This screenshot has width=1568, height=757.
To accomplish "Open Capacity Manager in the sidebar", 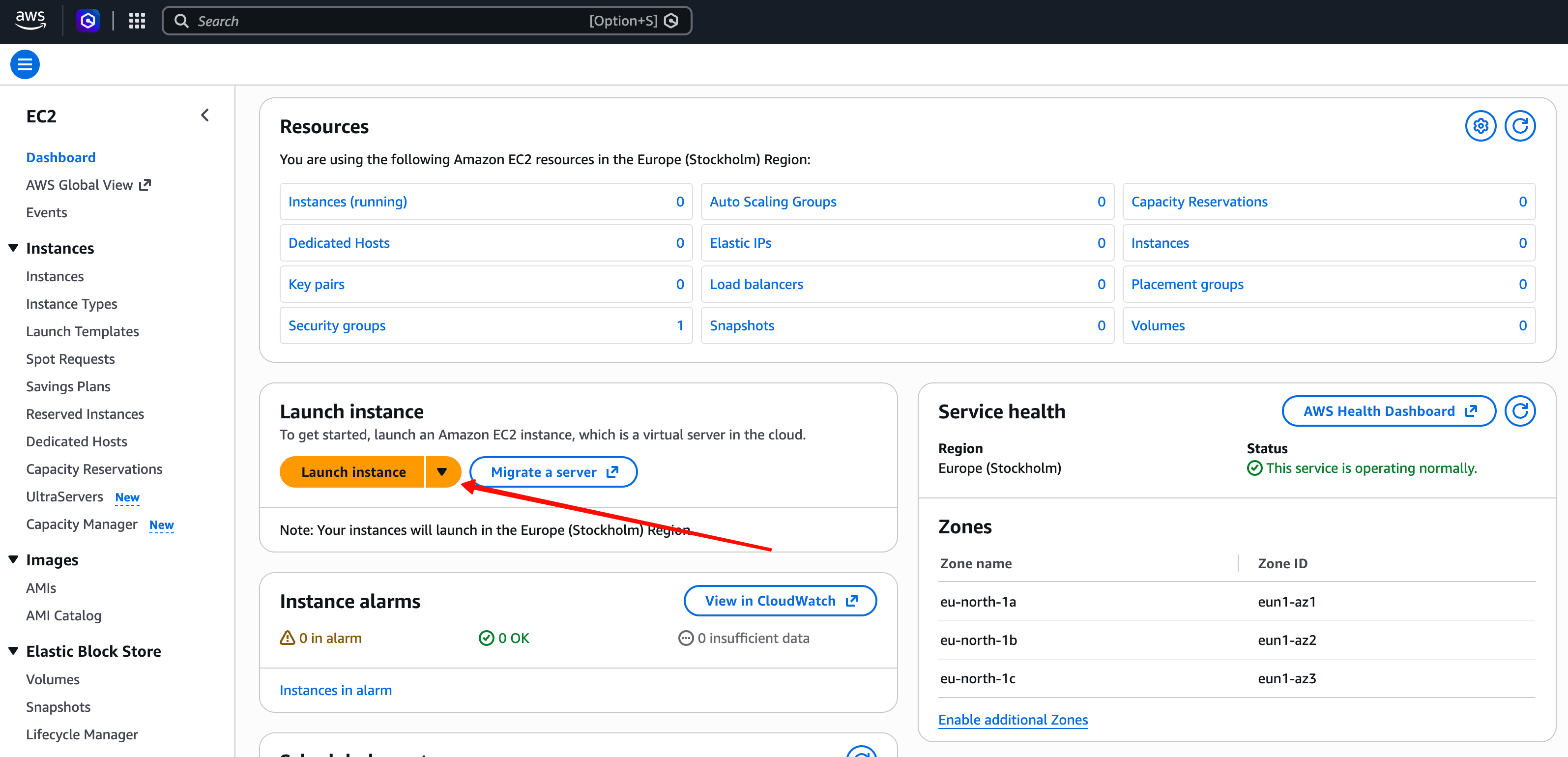I will [x=82, y=524].
